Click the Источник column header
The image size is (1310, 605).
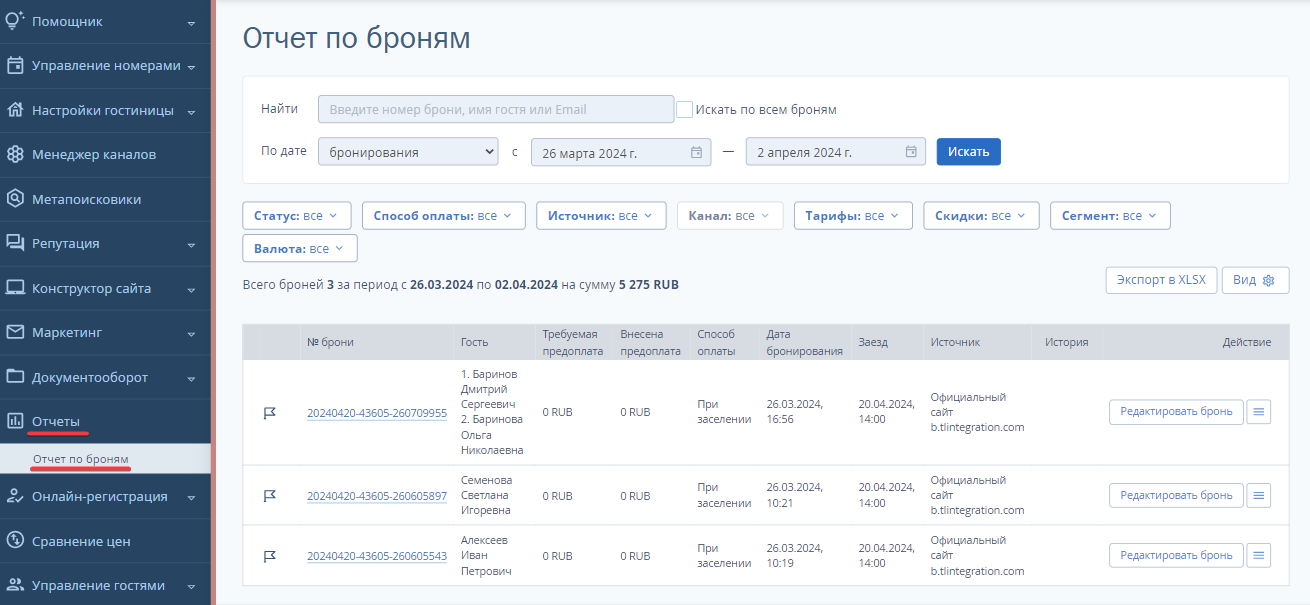[955, 342]
